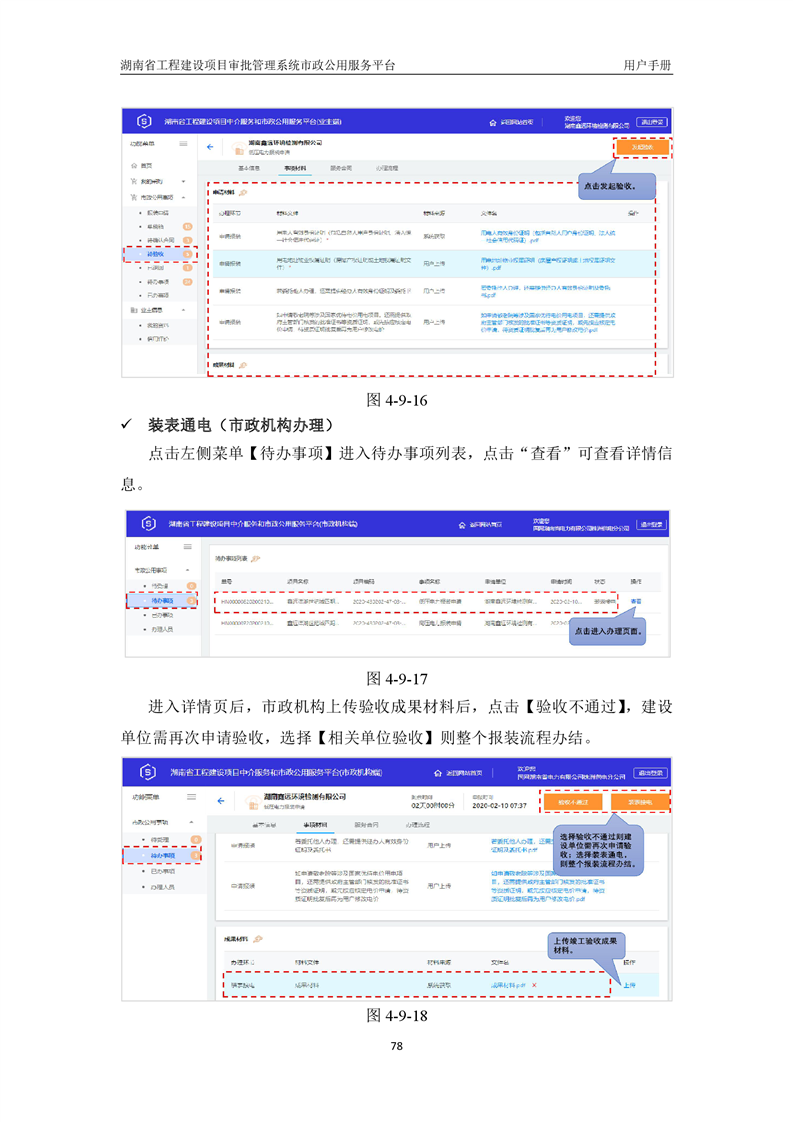Select 已办事项 in figure 4-9-18 sidebar
Viewport: 793px width, 1122px height.
(162, 872)
